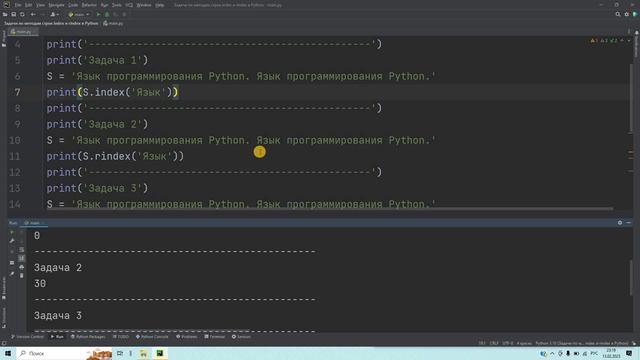Click the Stop icon in main toolbar
Screen dimensions: 640x360
coord(124,14)
